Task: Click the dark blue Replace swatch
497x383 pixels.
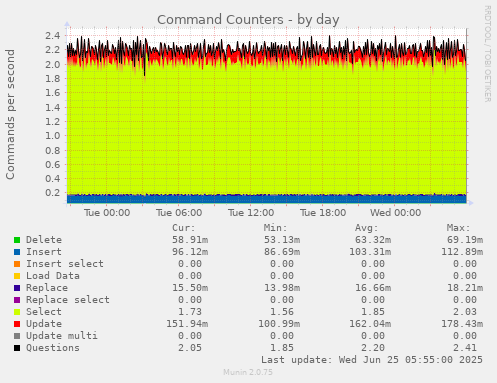Action: point(17,288)
